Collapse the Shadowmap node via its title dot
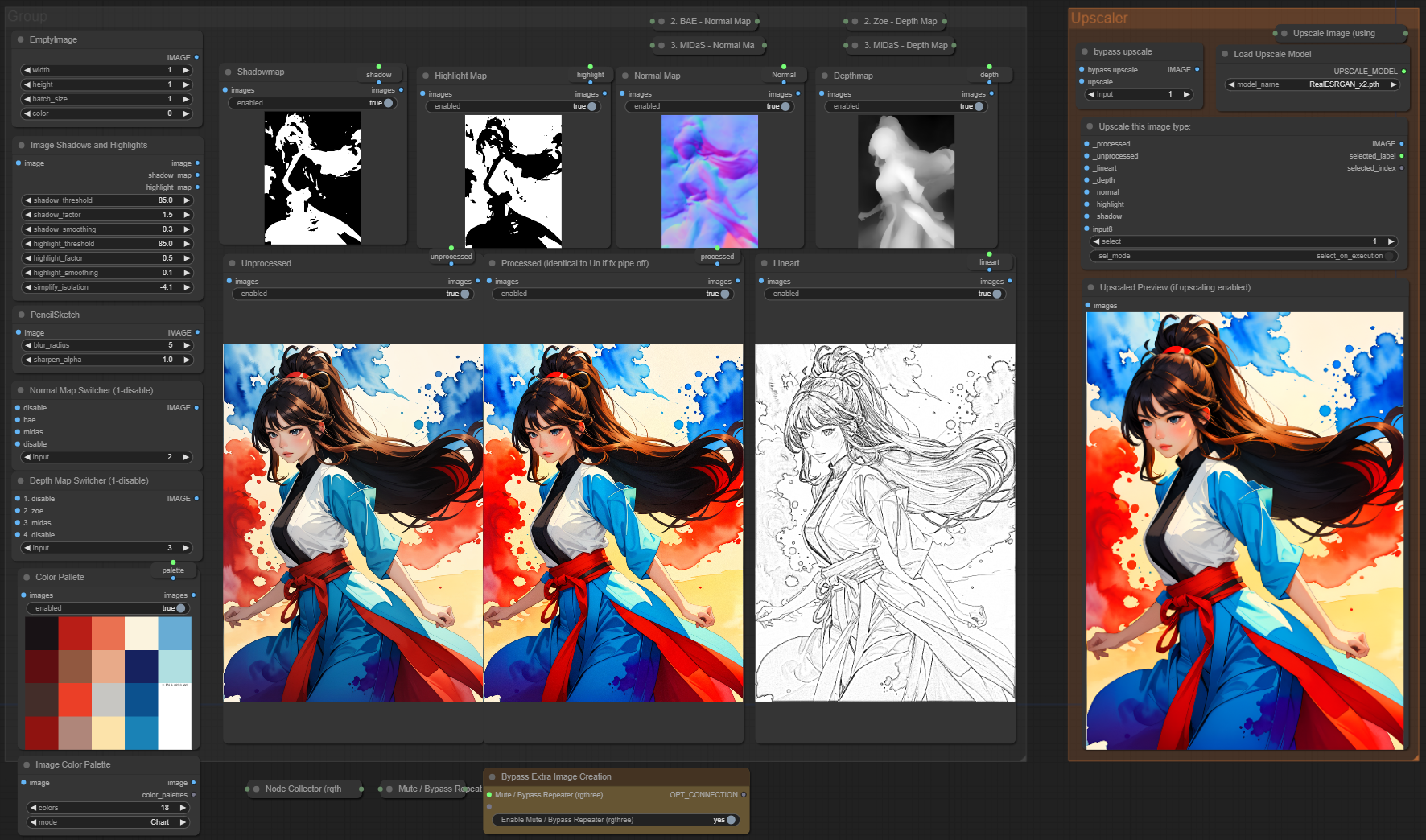 tap(229, 72)
